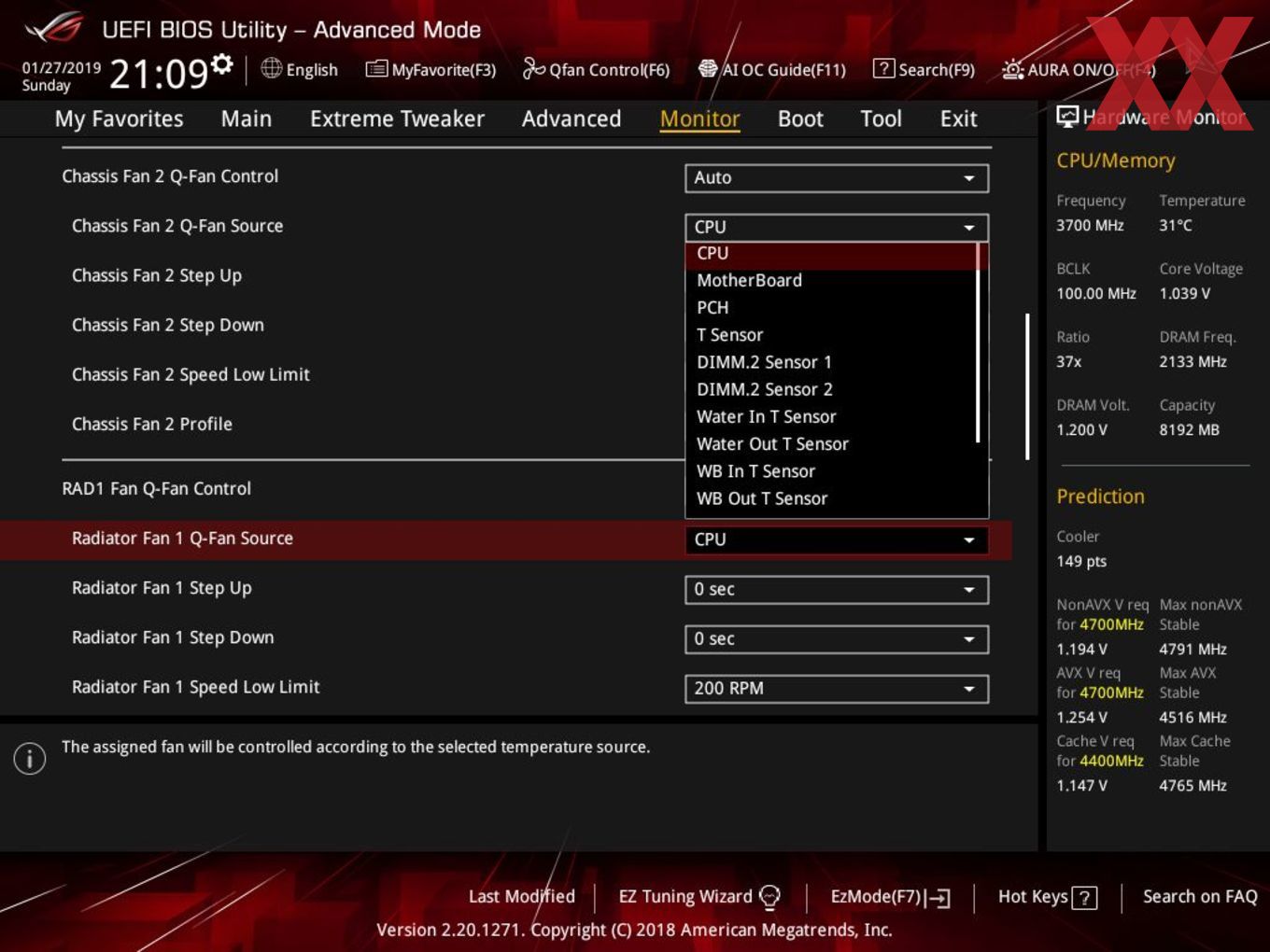Open the Boot tab
The width and height of the screenshot is (1270, 952).
[800, 119]
